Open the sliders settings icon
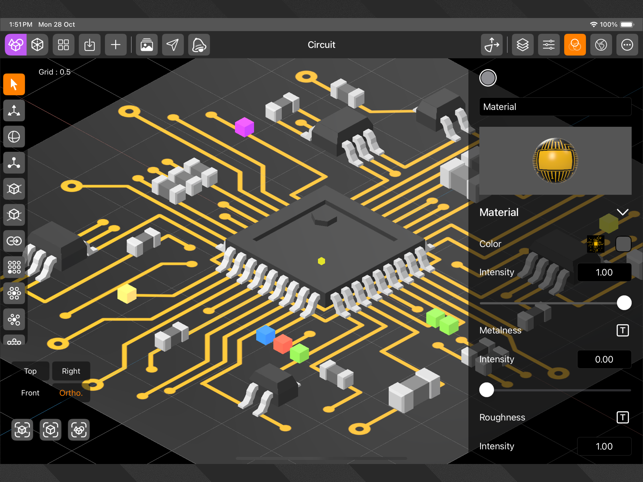 (x=549, y=45)
